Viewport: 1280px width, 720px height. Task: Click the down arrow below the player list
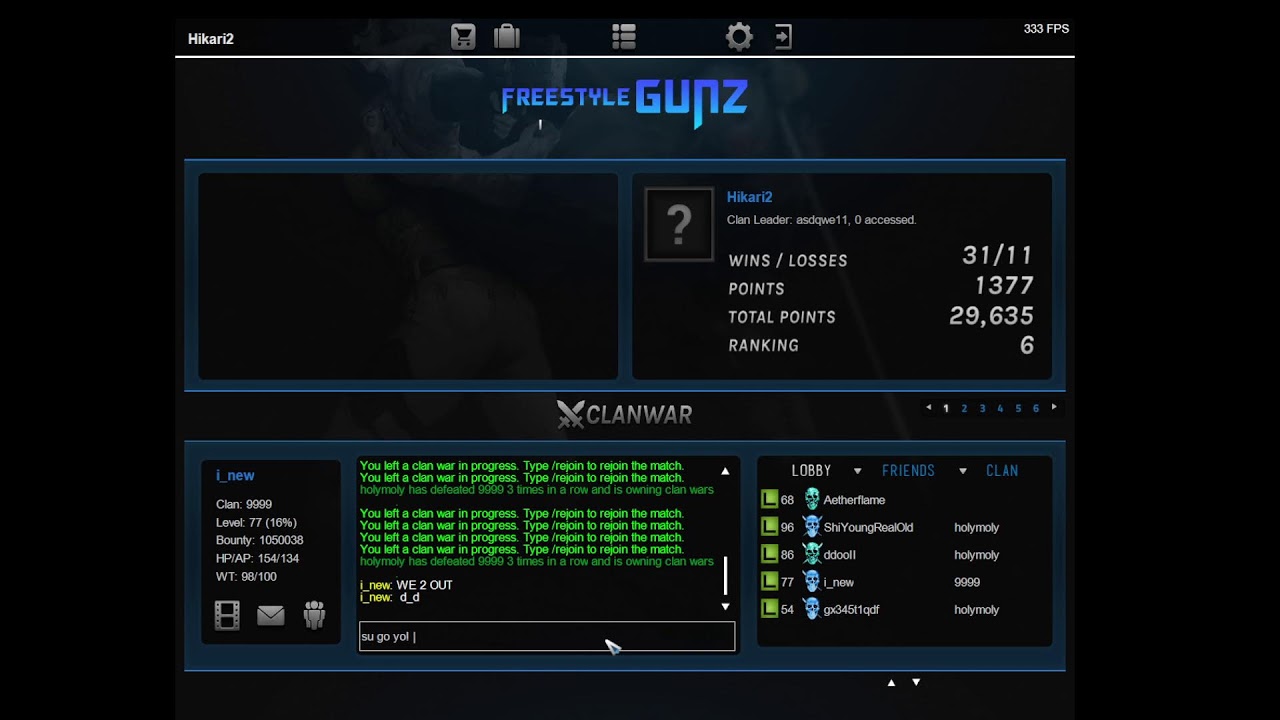(x=916, y=683)
